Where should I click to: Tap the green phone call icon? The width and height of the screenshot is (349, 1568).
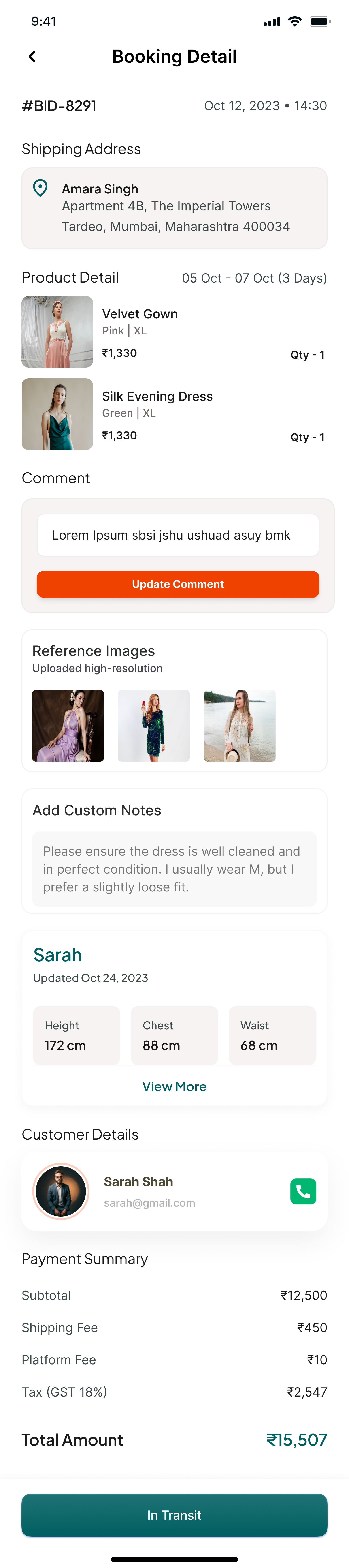(303, 1191)
